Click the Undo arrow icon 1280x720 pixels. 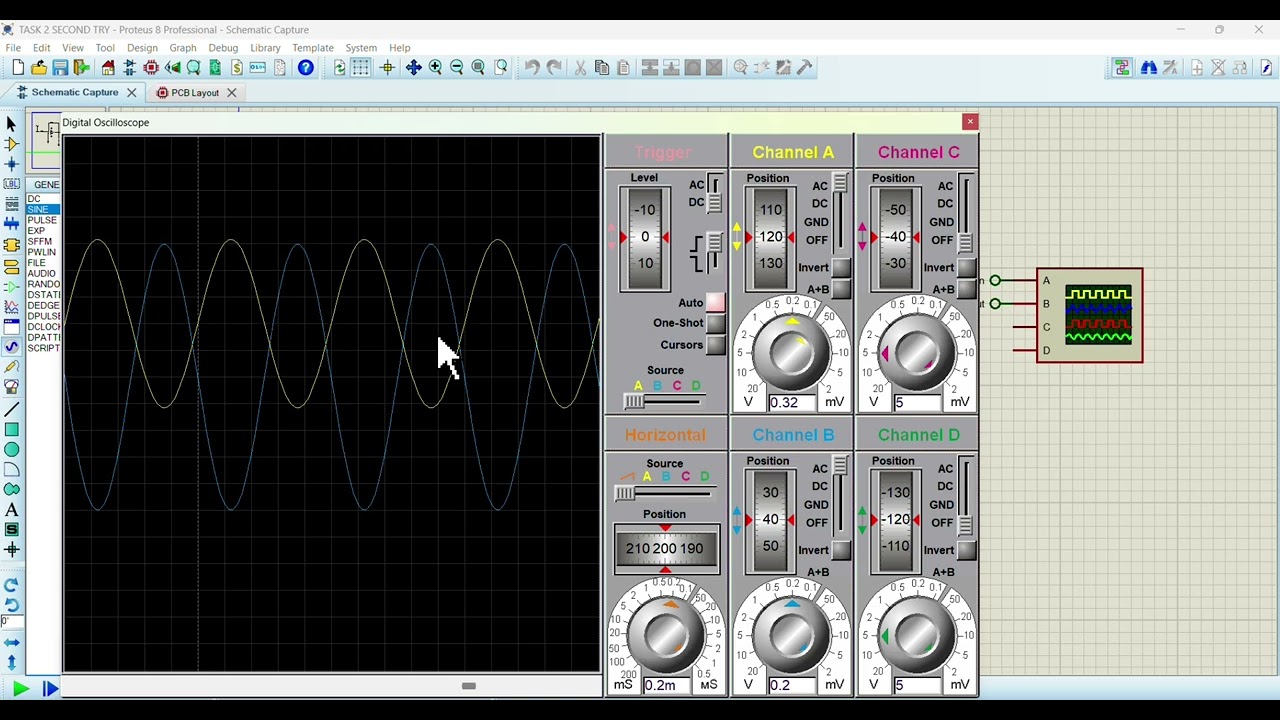[x=532, y=67]
